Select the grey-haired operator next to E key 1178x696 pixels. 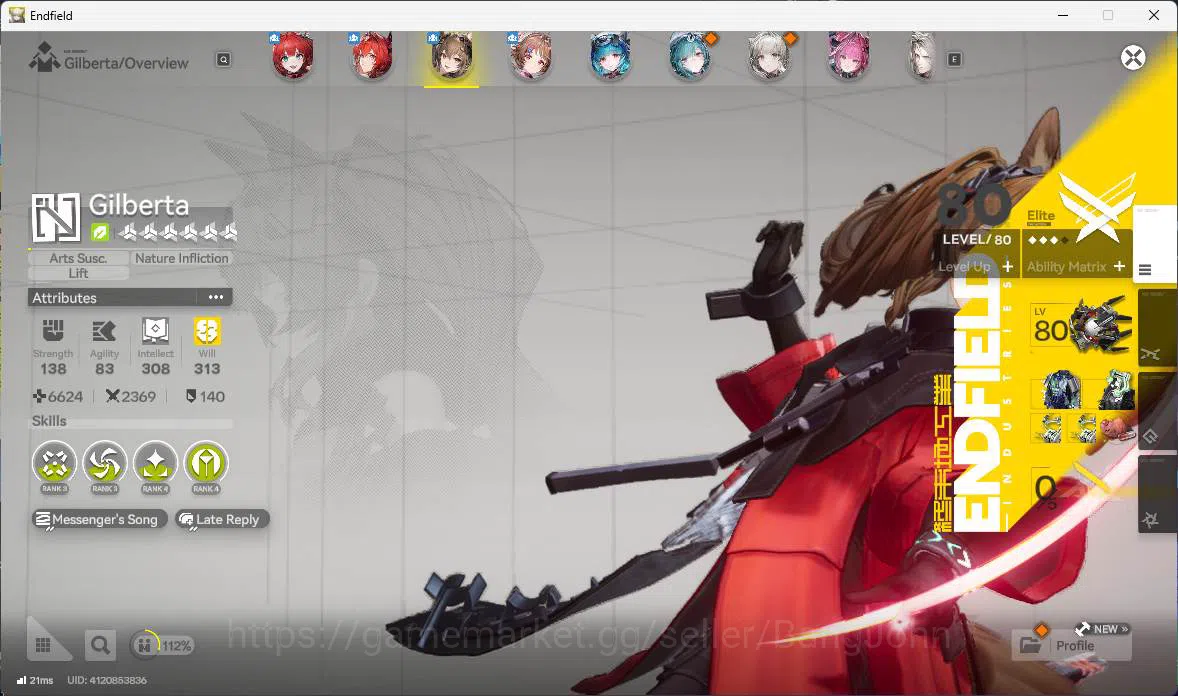pos(923,56)
